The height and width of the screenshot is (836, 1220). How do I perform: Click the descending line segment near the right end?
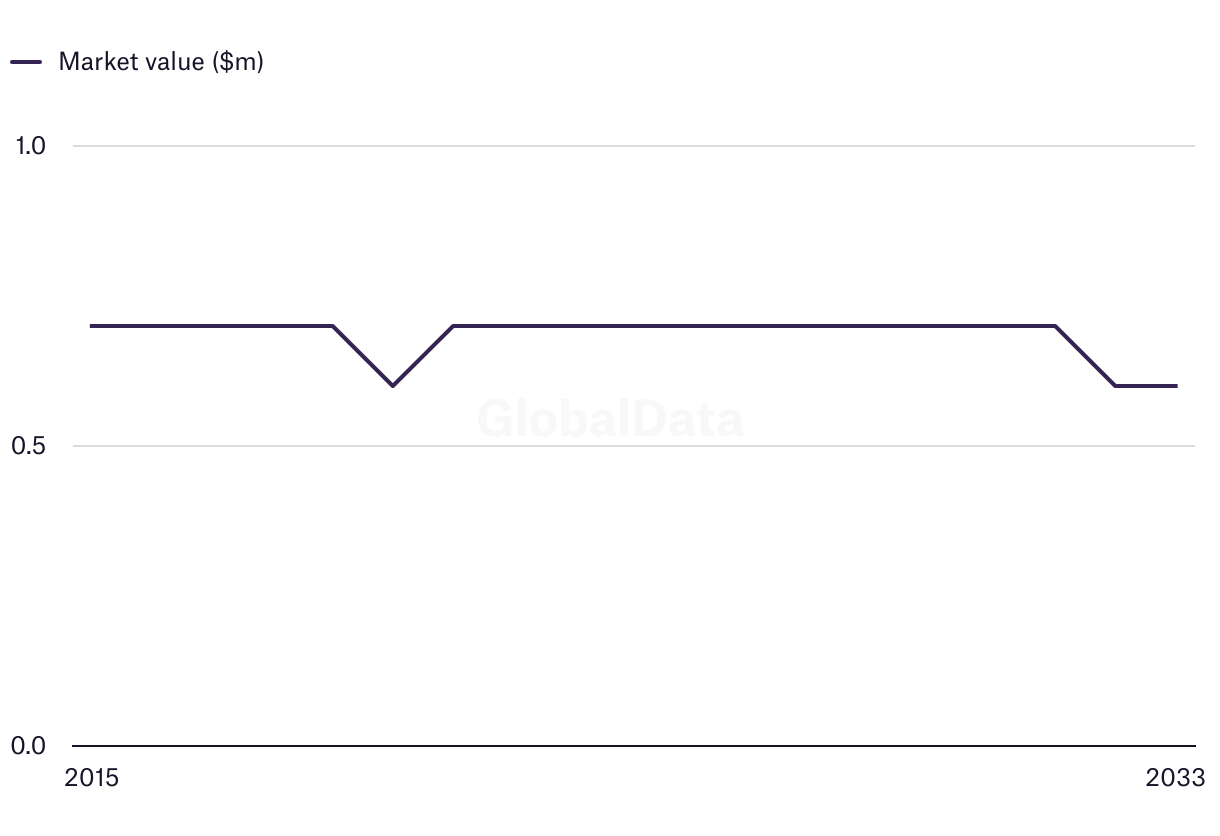1086,356
